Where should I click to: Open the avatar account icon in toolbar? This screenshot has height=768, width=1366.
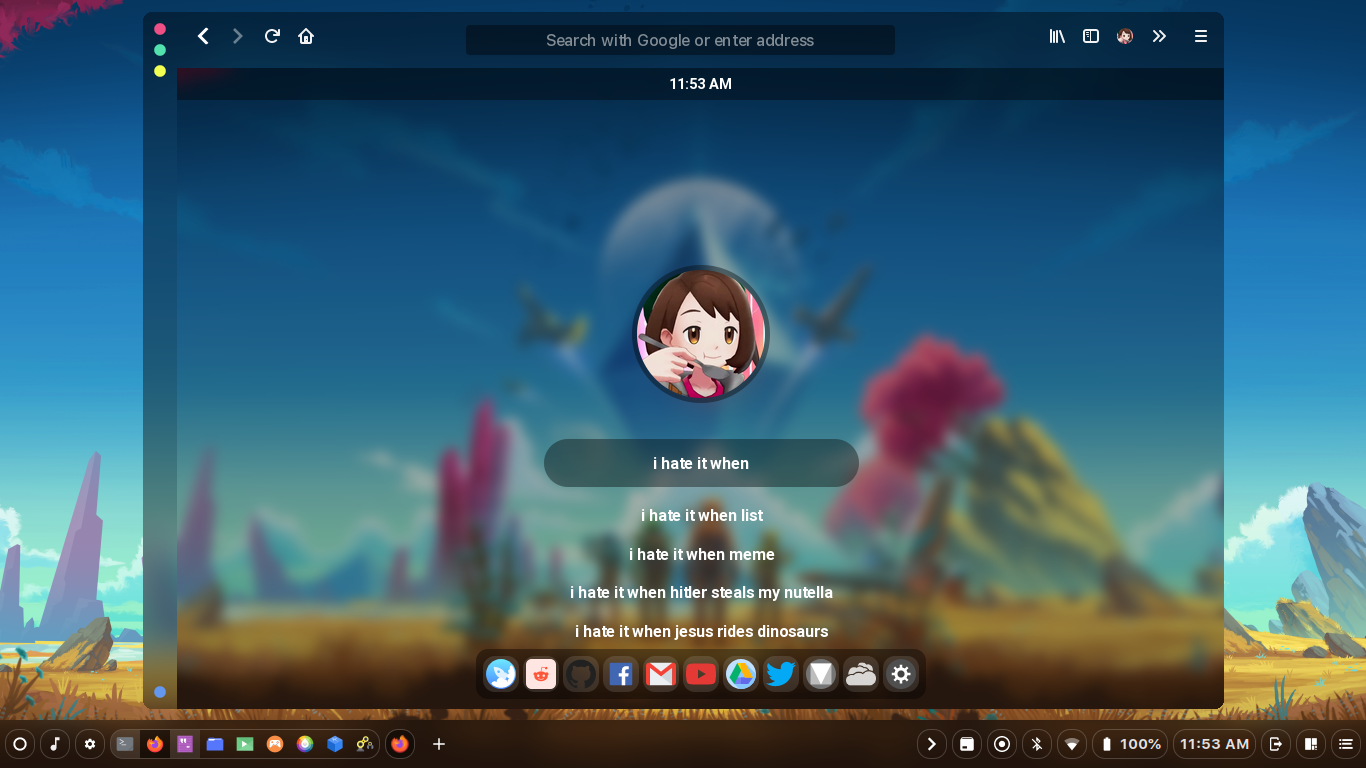click(x=1125, y=36)
